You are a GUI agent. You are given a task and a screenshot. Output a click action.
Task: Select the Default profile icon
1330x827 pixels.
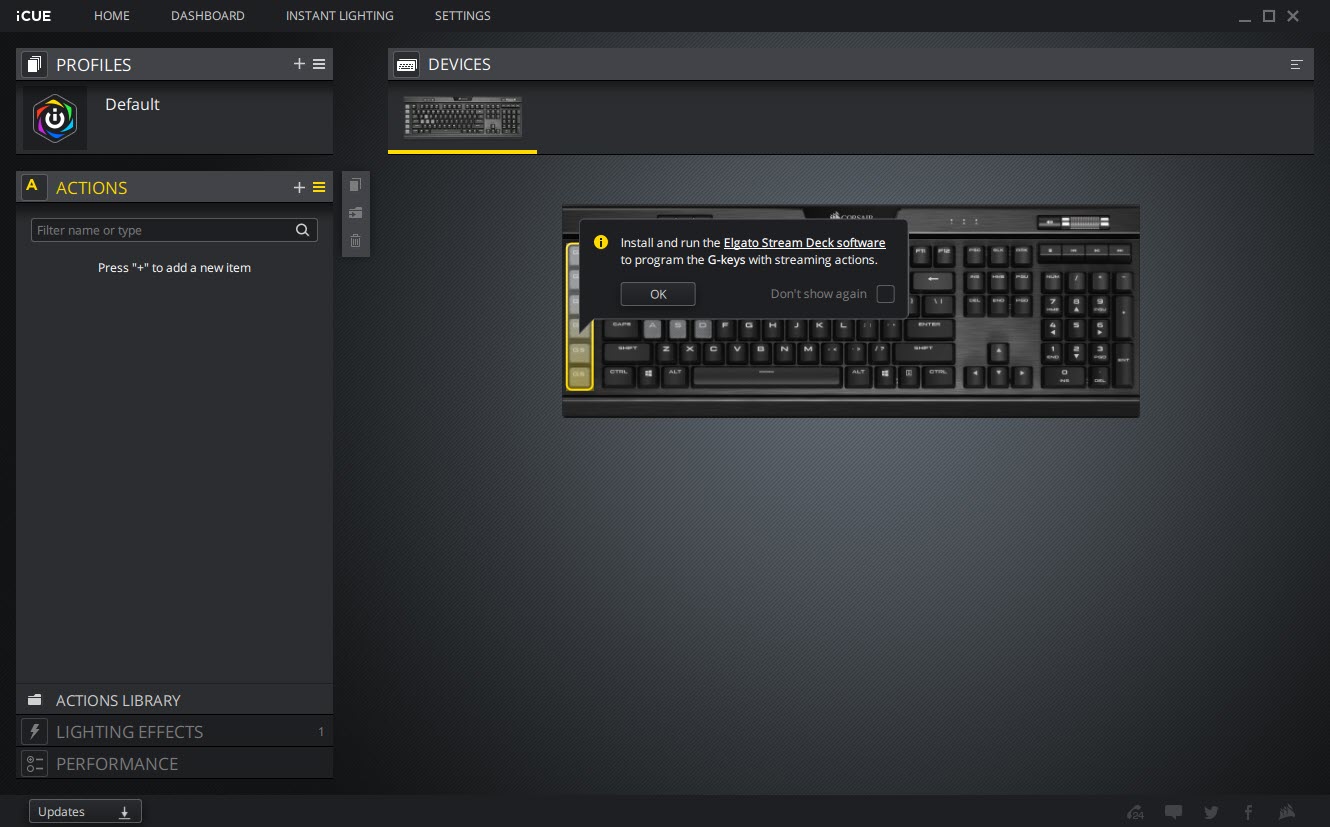tap(55, 118)
